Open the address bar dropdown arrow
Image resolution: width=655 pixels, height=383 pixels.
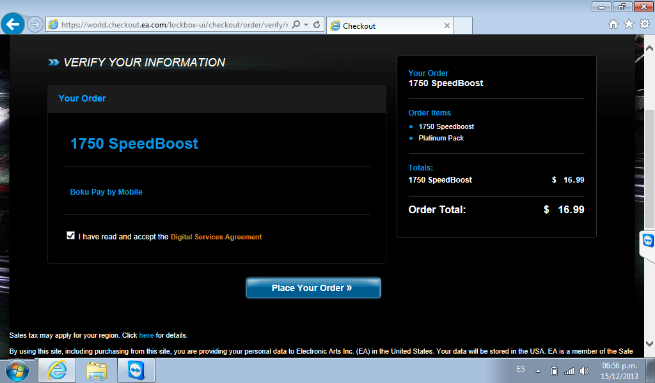pyautogui.click(x=306, y=25)
